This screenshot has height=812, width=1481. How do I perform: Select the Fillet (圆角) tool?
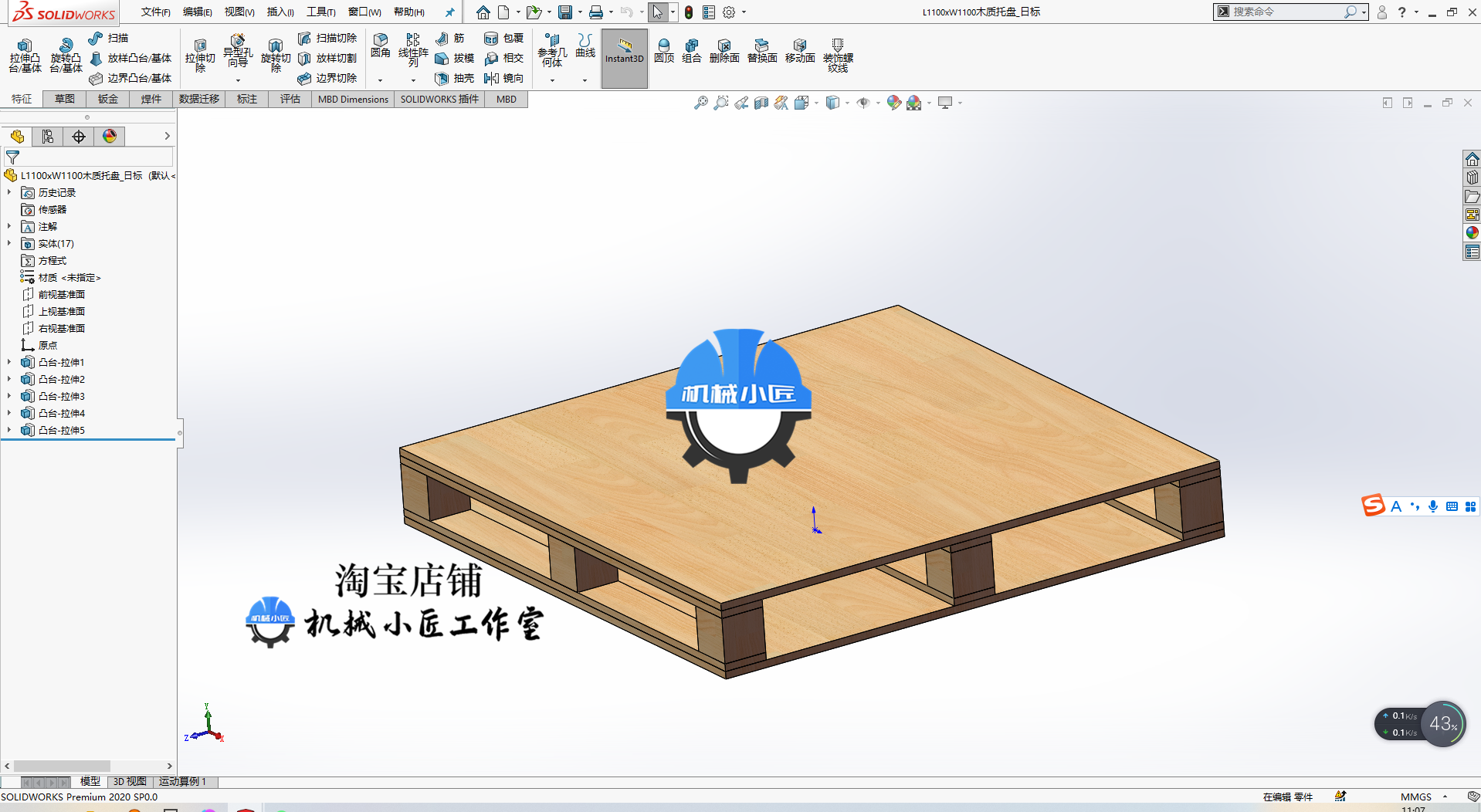tap(380, 46)
